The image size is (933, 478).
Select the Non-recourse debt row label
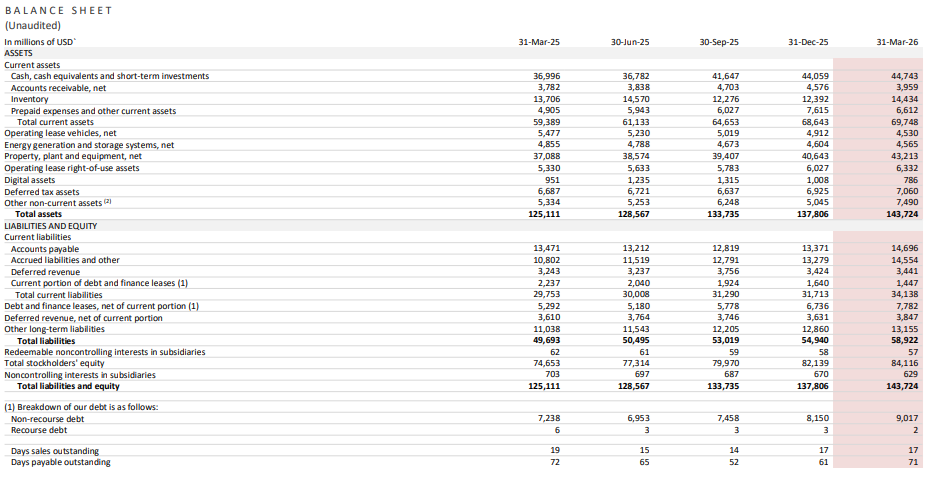pos(46,419)
